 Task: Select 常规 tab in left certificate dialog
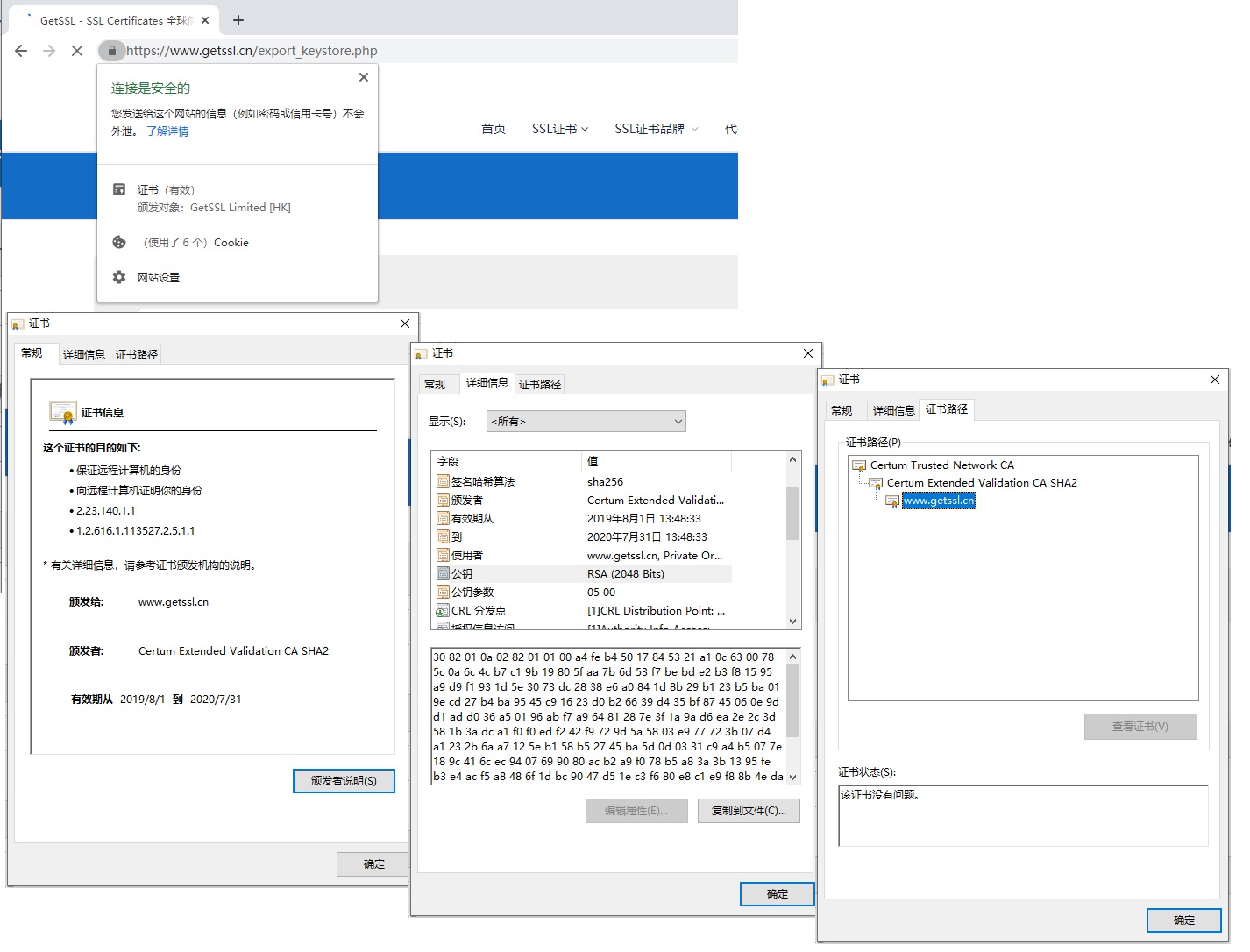click(32, 352)
